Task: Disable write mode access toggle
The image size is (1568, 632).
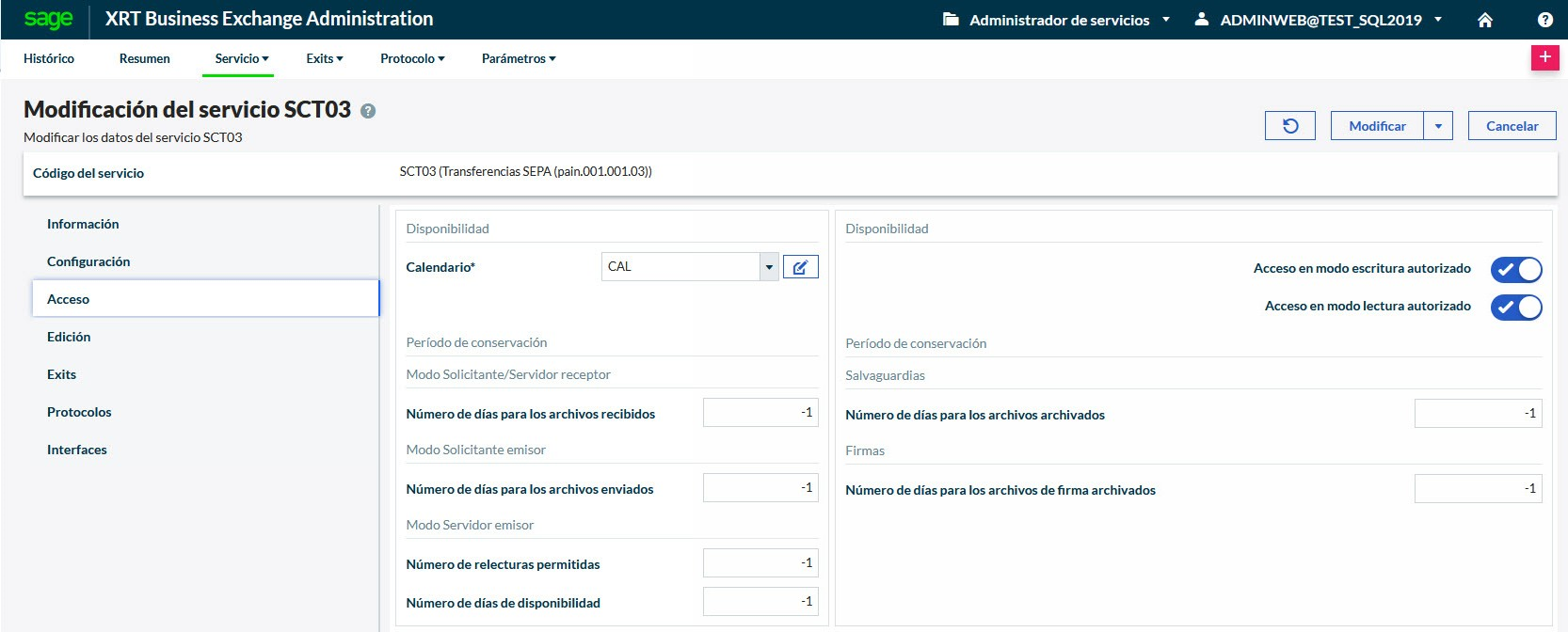Action: [1515, 270]
